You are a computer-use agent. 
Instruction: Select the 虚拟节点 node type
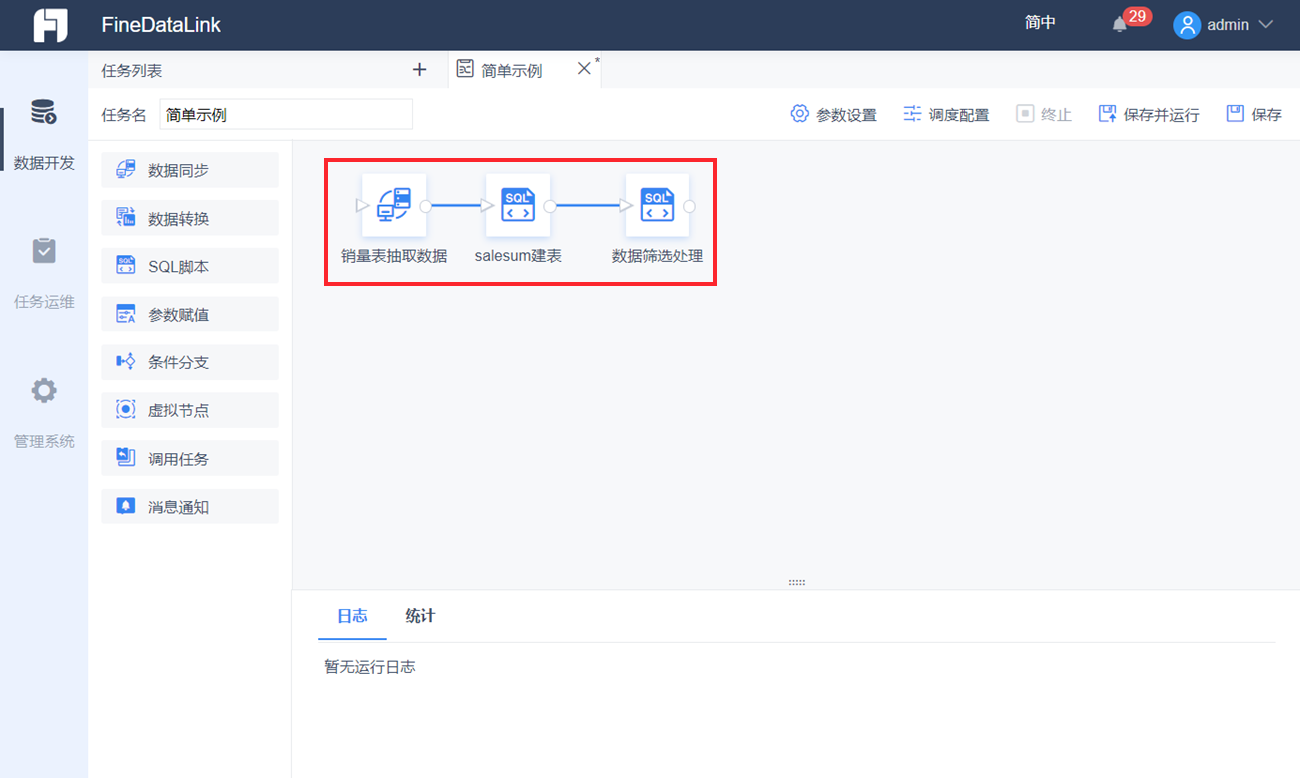(190, 410)
